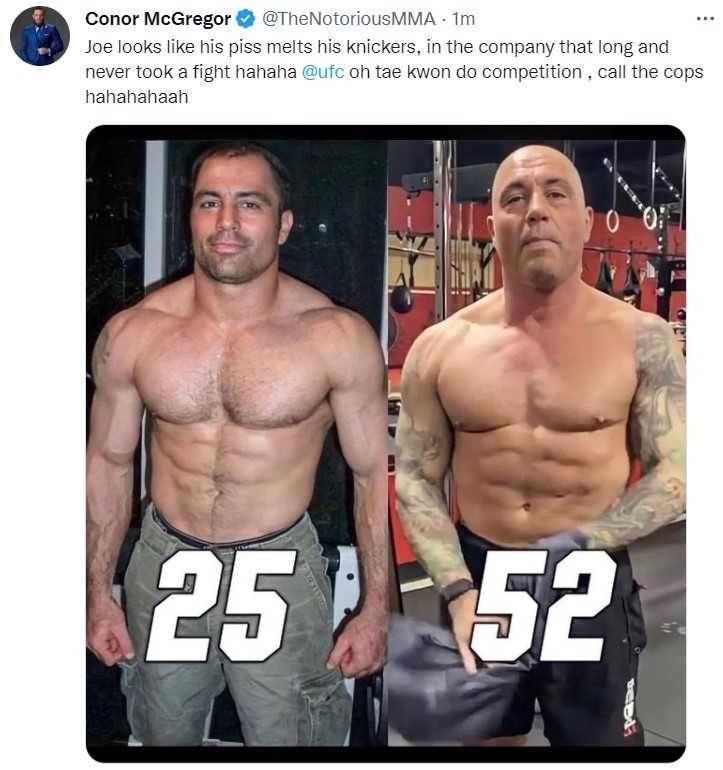The image size is (723, 770).
Task: Click the word hahahahaah ending the tweet
Action: (137, 97)
